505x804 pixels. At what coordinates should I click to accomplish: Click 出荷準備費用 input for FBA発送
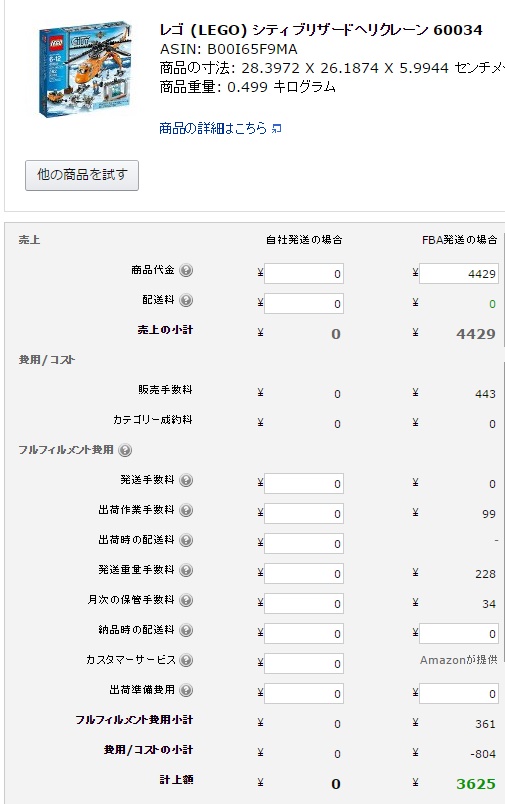459,694
